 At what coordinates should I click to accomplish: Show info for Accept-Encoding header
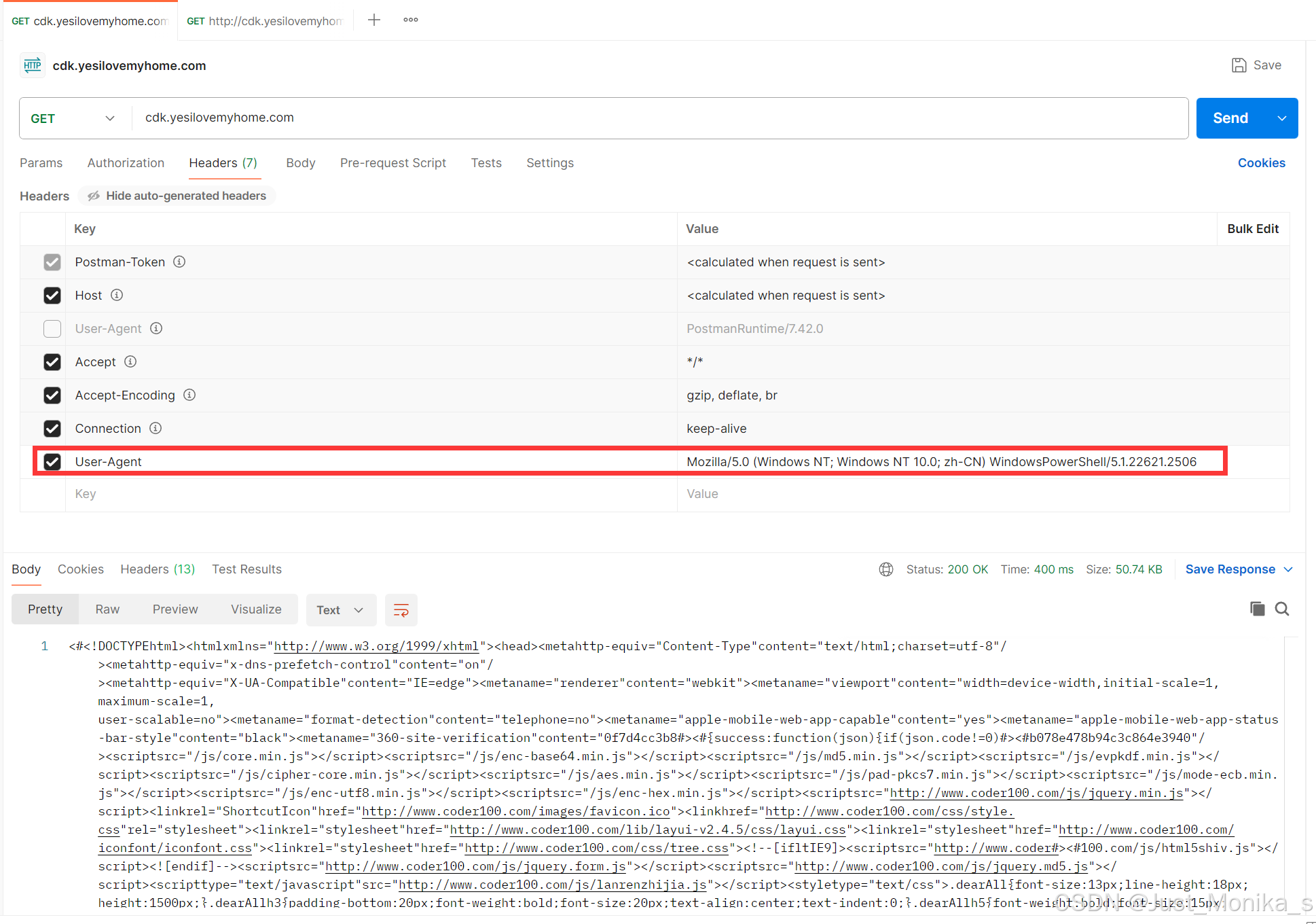pos(190,395)
